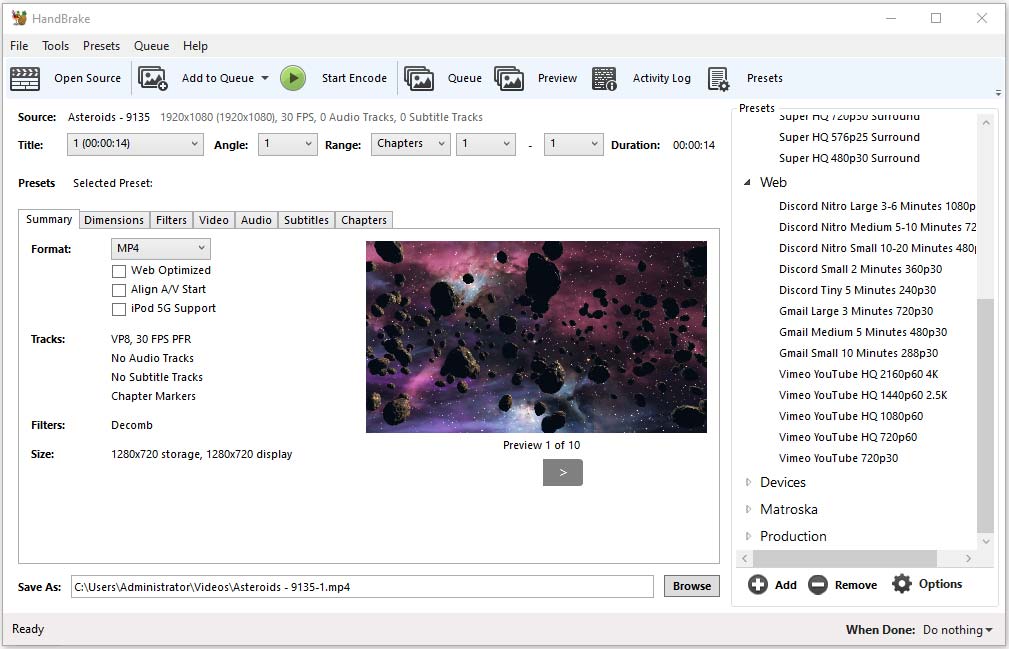The image size is (1009, 649).
Task: Browse for a save location
Action: pyautogui.click(x=691, y=586)
